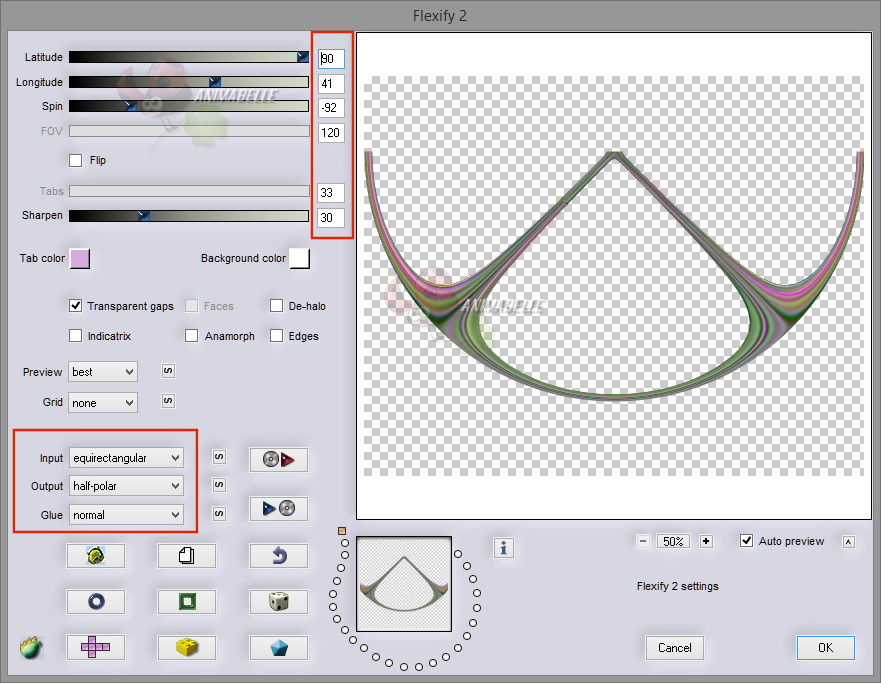Image resolution: width=881 pixels, height=683 pixels.
Task: Click the Longitude slider track
Action: [189, 82]
